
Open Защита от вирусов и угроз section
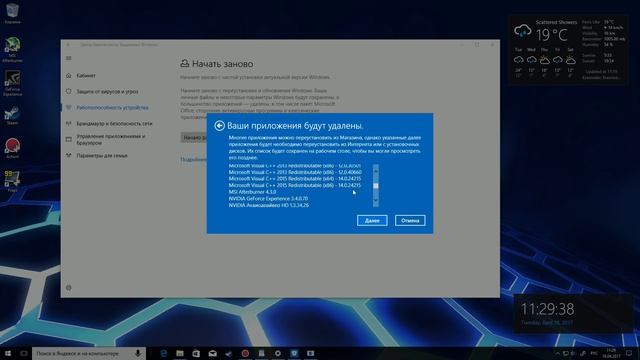(107, 91)
